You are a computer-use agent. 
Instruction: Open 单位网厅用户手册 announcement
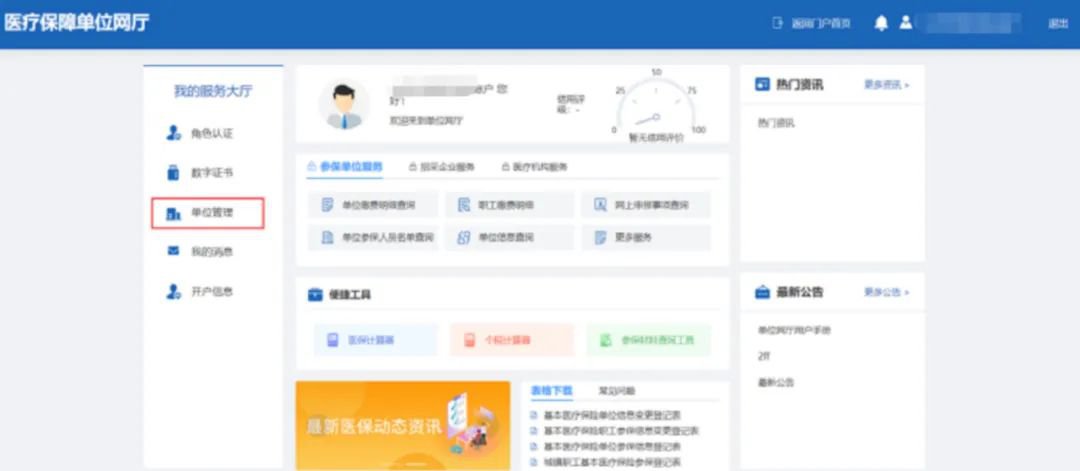tap(794, 331)
